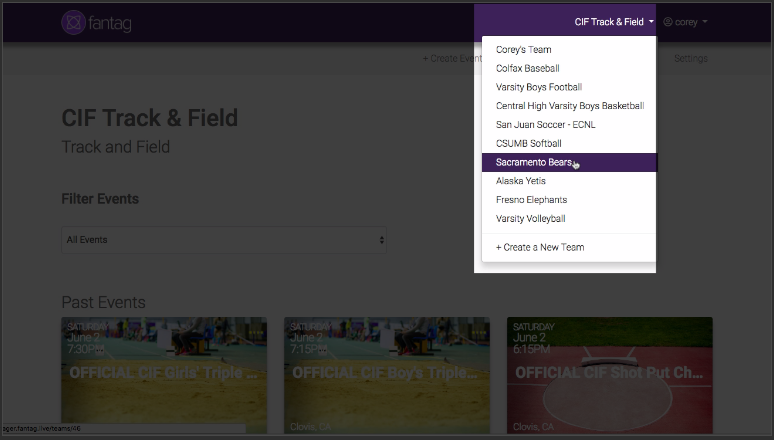Click the Filter Events label
The height and width of the screenshot is (440, 774).
100,199
